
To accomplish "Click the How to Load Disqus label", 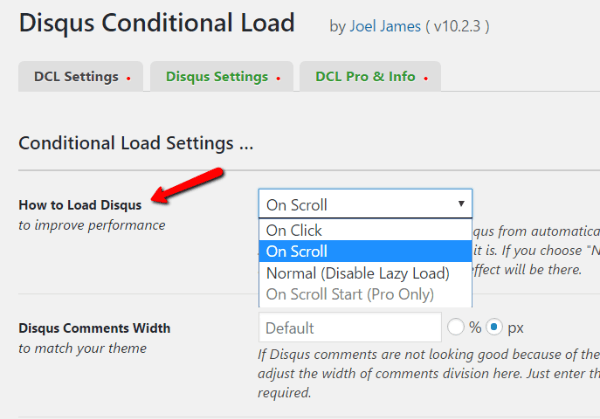I will 80,205.
